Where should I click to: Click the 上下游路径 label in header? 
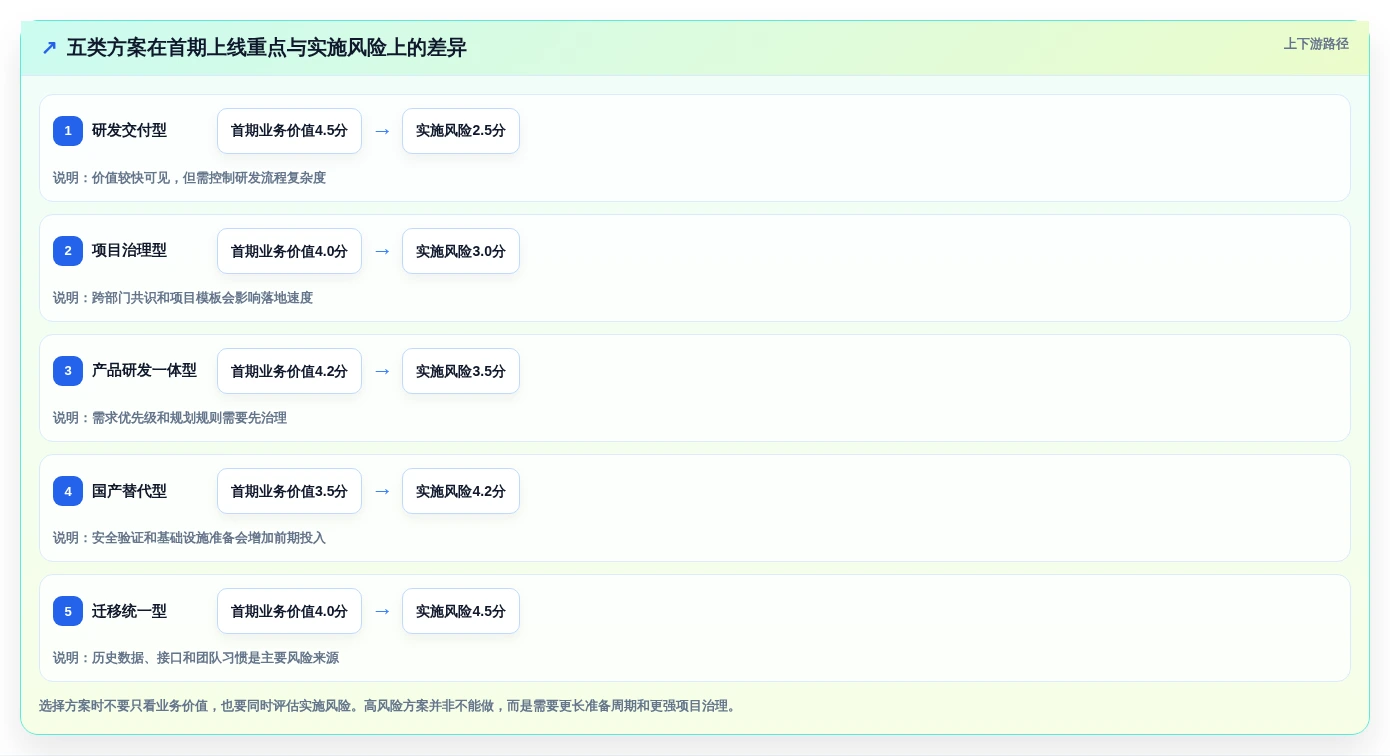[1316, 44]
